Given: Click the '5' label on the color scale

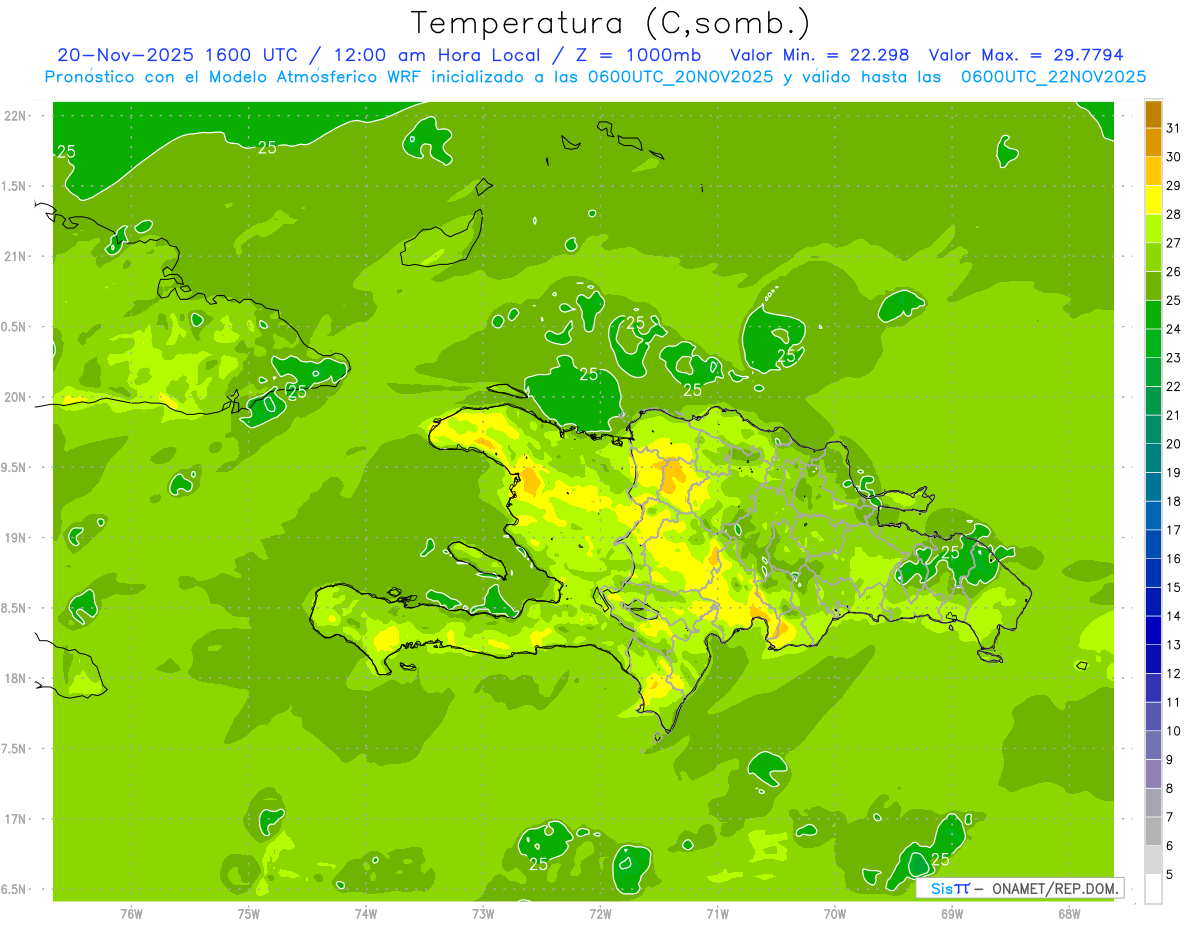Looking at the screenshot, I should coord(1169,874).
